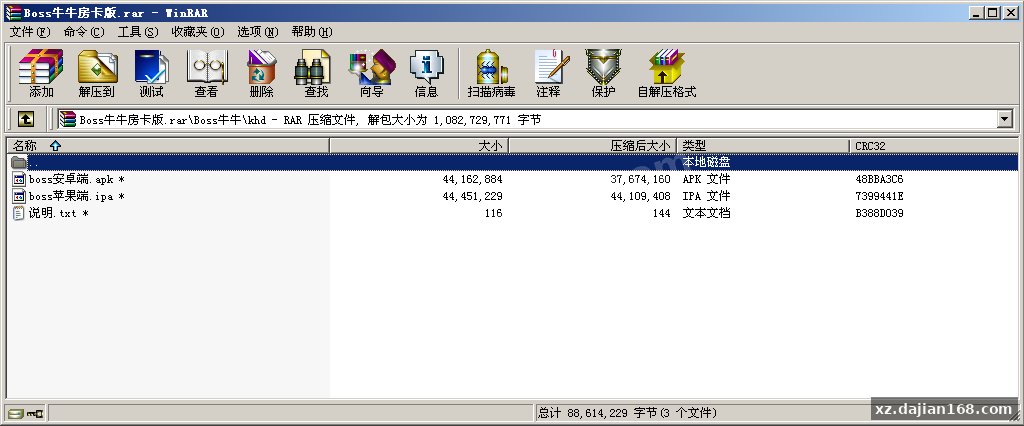Click packed size 44,109,408

[x=641, y=196]
